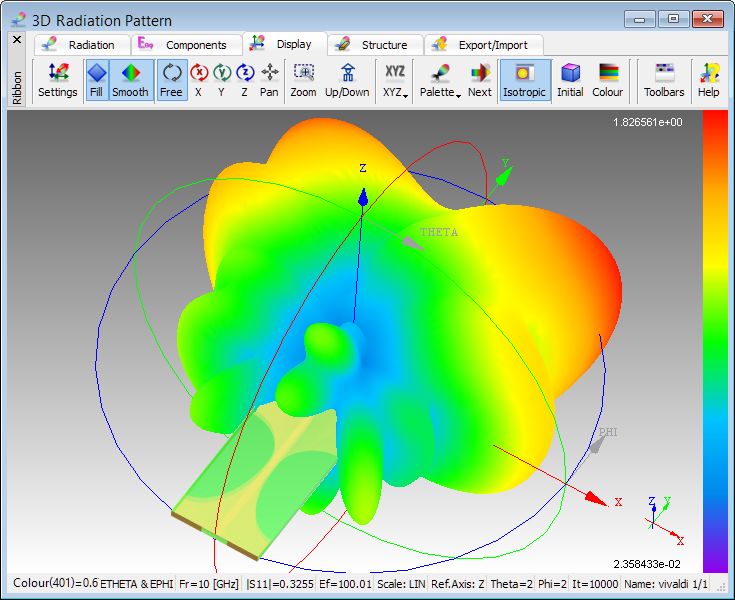Screen dimensions: 735x600
Task: Click the colour scale bar
Action: point(715,341)
